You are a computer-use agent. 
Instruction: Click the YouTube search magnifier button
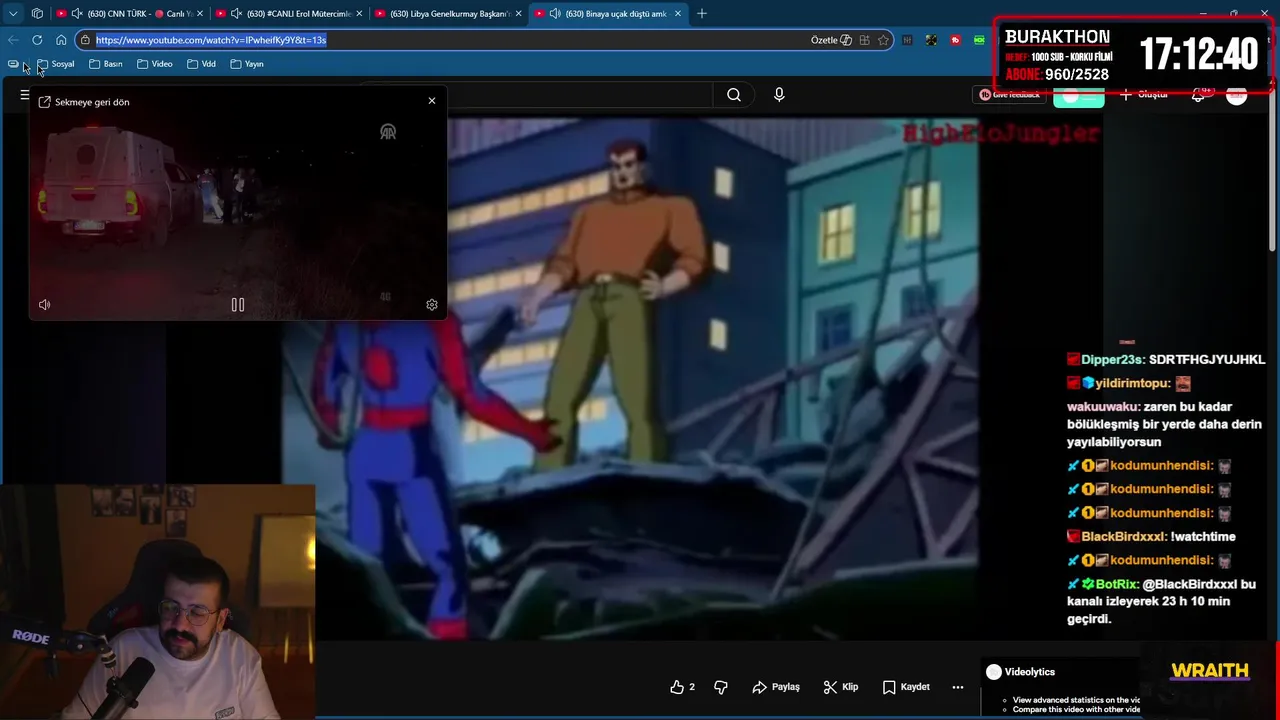(734, 95)
